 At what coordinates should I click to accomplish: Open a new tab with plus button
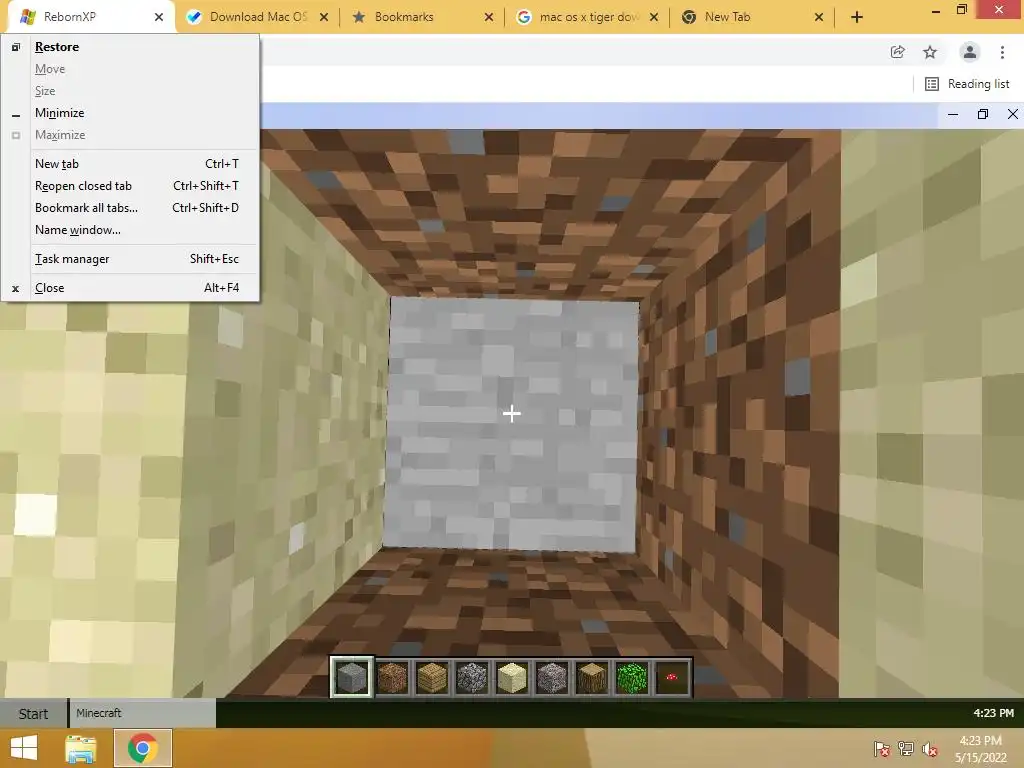(x=857, y=17)
